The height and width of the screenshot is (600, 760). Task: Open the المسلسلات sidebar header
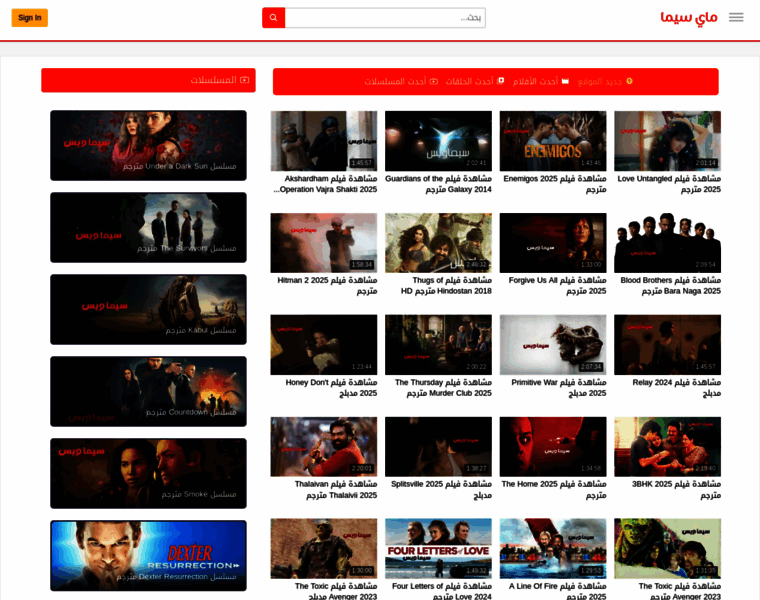click(148, 80)
